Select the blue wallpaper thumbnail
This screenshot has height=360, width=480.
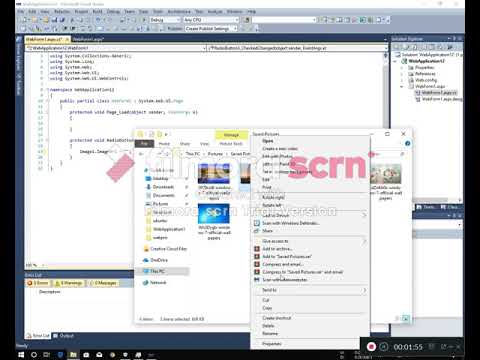(214, 214)
